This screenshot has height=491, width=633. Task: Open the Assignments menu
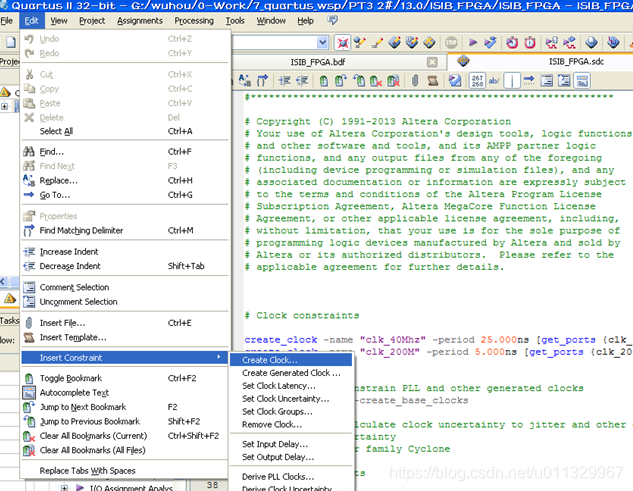[x=140, y=21]
